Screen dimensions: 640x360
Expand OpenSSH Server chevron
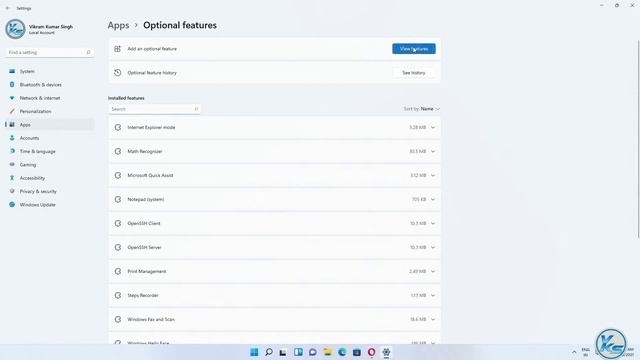click(x=433, y=247)
